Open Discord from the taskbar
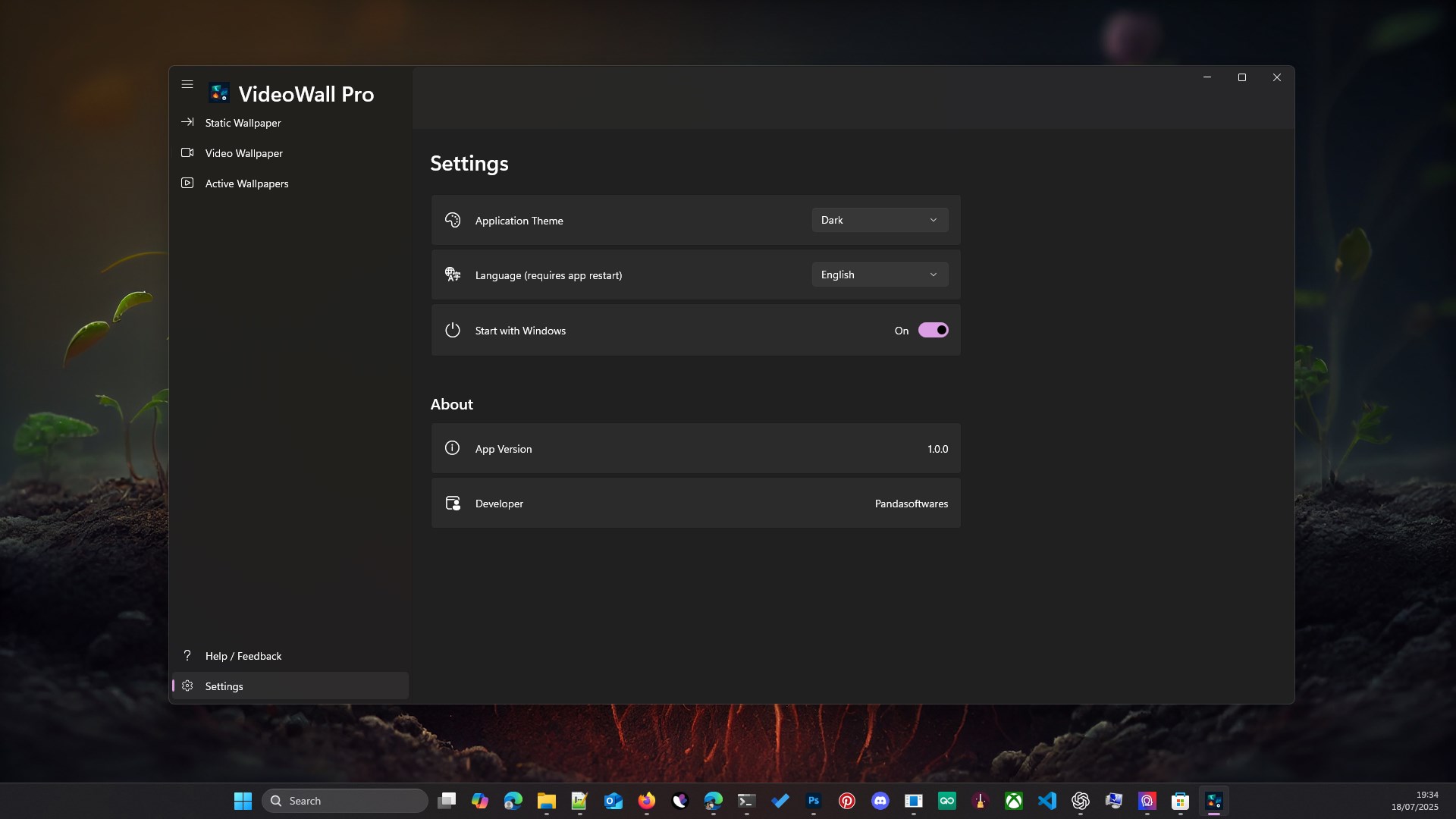Screen dimensions: 1456x819 [x=880, y=801]
